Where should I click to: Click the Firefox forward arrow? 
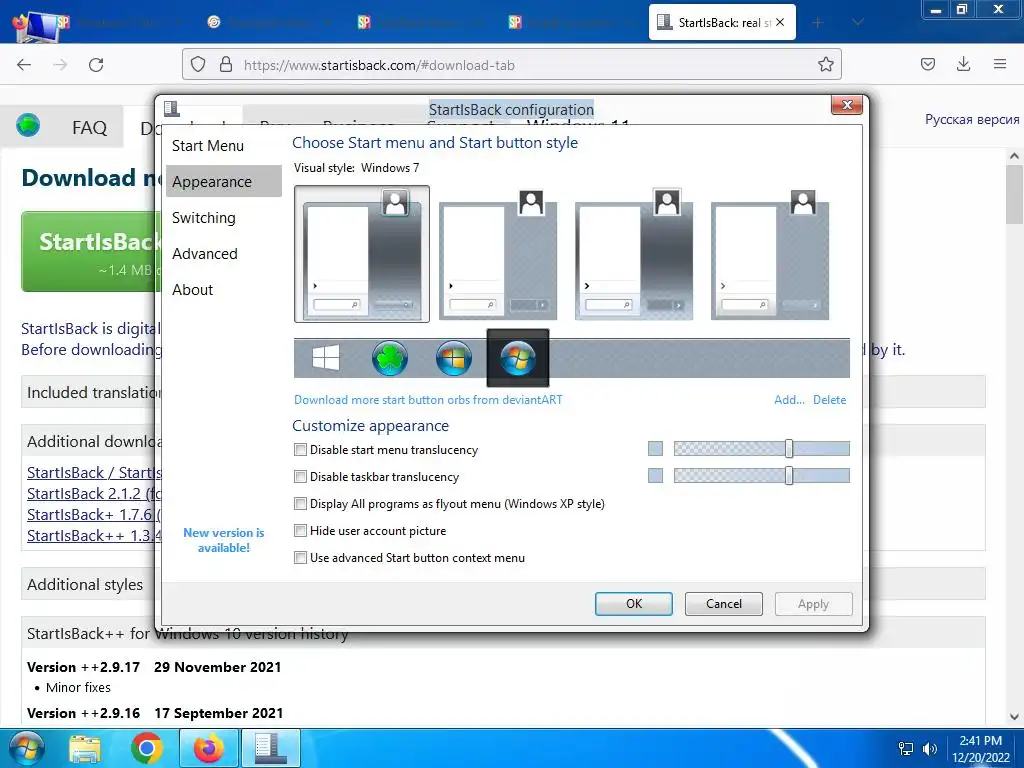[x=60, y=65]
